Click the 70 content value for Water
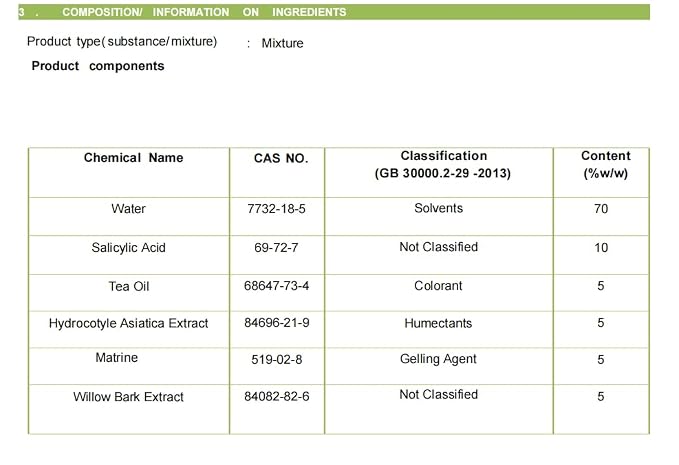 pyautogui.click(x=601, y=209)
